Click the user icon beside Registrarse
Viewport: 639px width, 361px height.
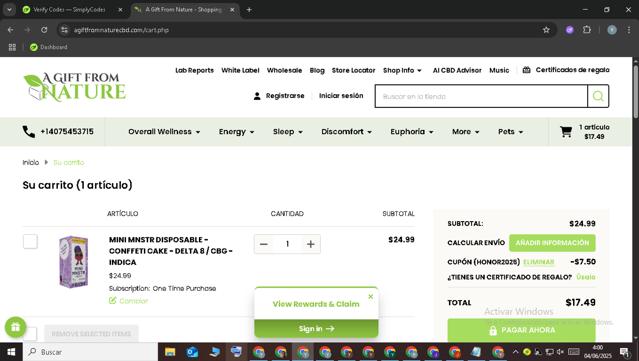pos(257,96)
